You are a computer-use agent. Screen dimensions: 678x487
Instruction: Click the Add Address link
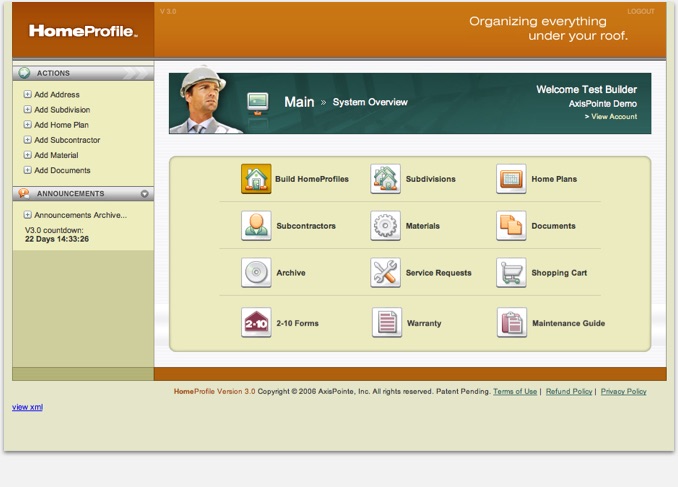point(57,94)
